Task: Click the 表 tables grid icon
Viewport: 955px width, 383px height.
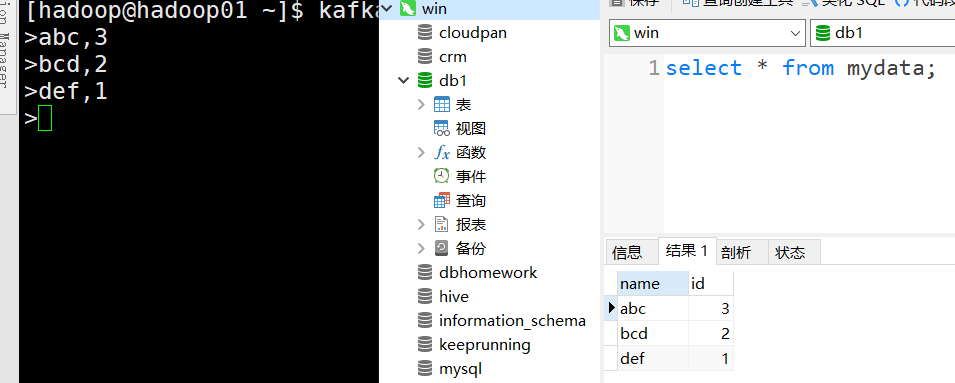Action: tap(442, 105)
